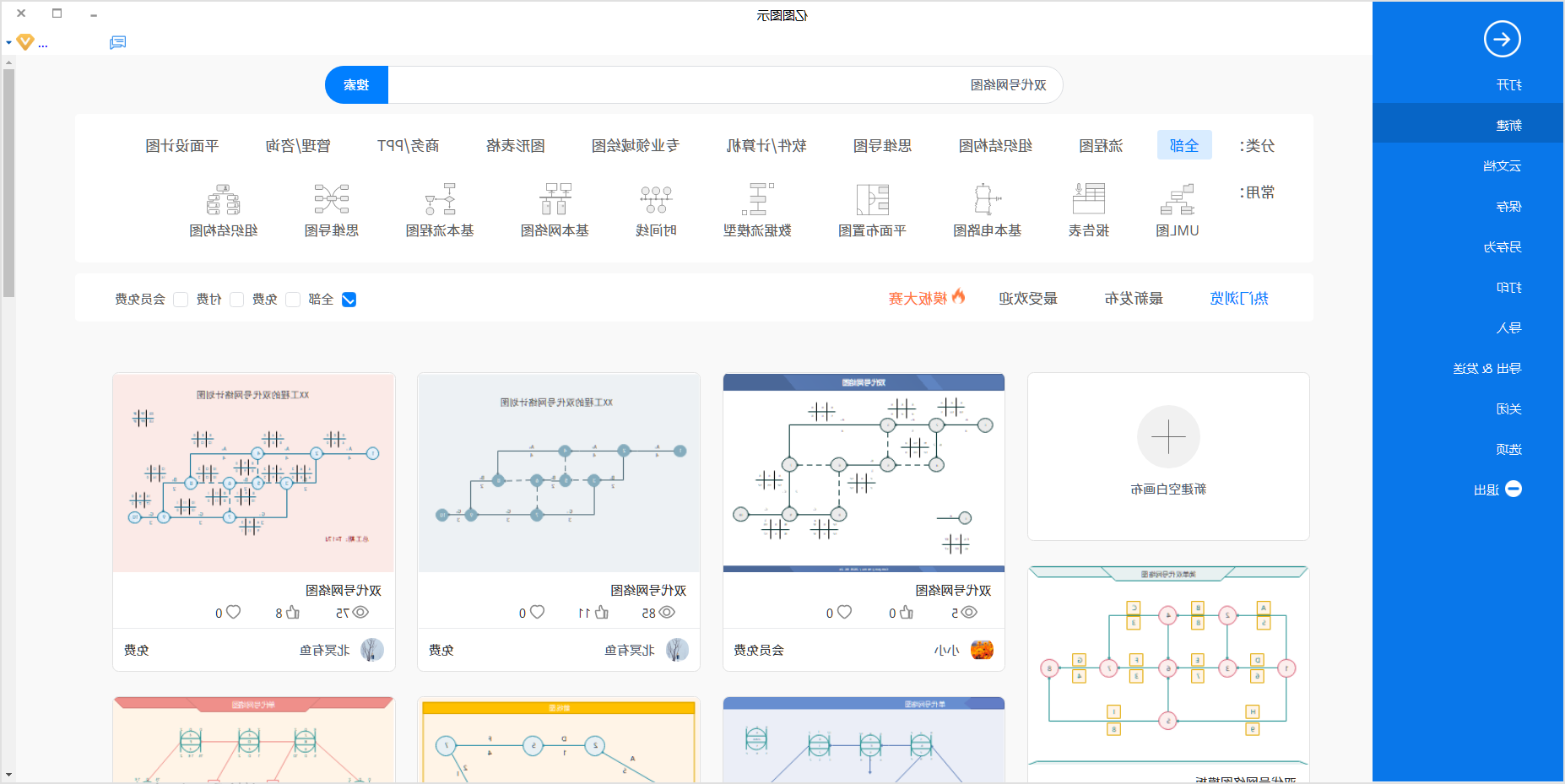Sort templates by 热门浏览

1239,298
